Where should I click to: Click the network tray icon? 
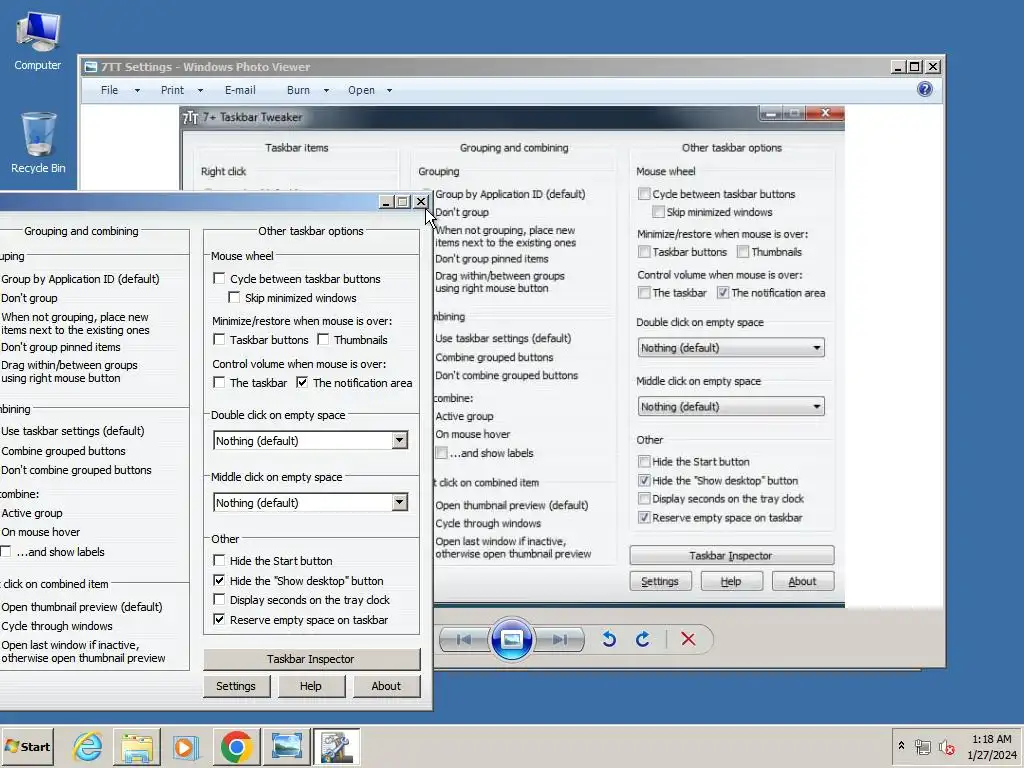923,746
